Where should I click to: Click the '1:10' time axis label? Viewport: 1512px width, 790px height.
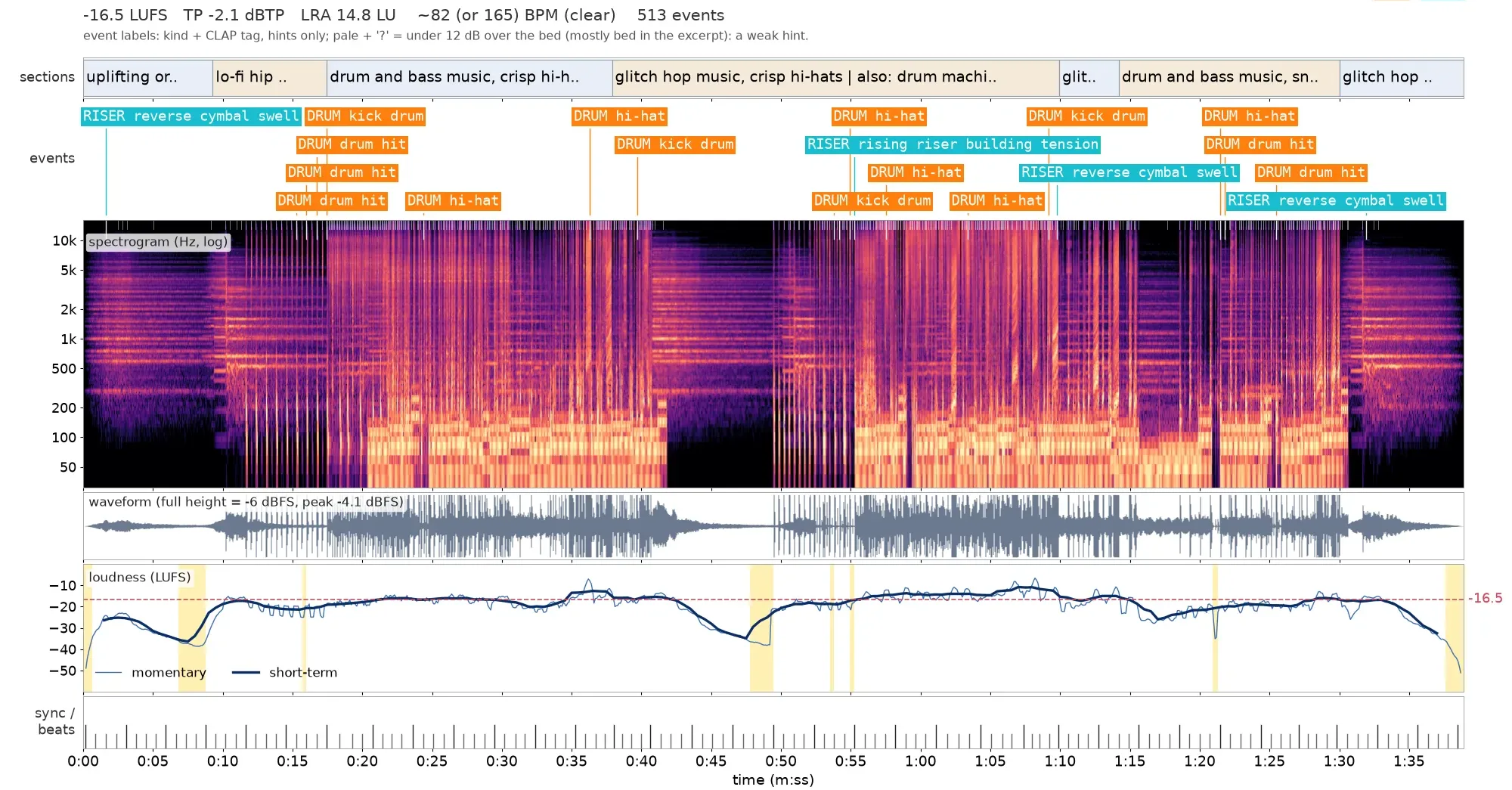tap(1060, 761)
